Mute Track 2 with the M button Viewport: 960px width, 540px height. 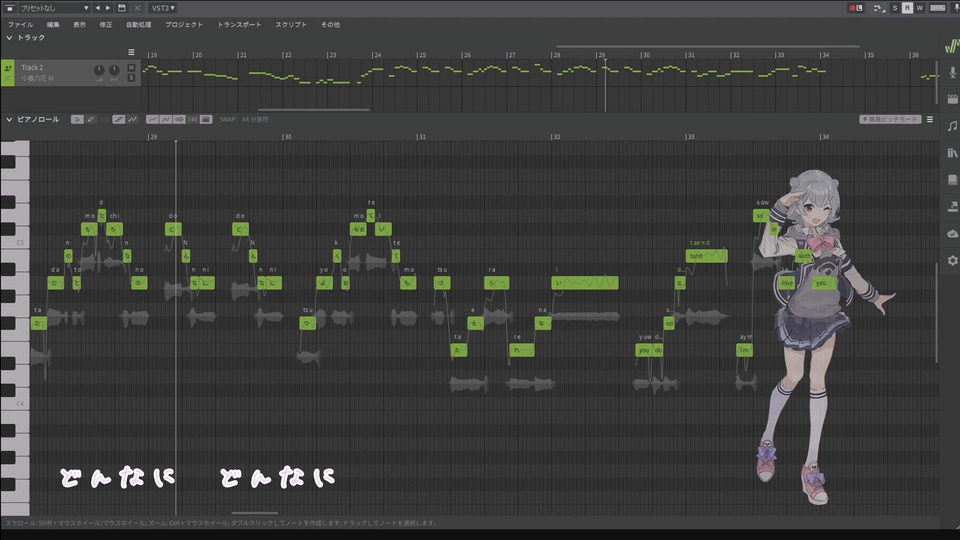click(x=131, y=67)
